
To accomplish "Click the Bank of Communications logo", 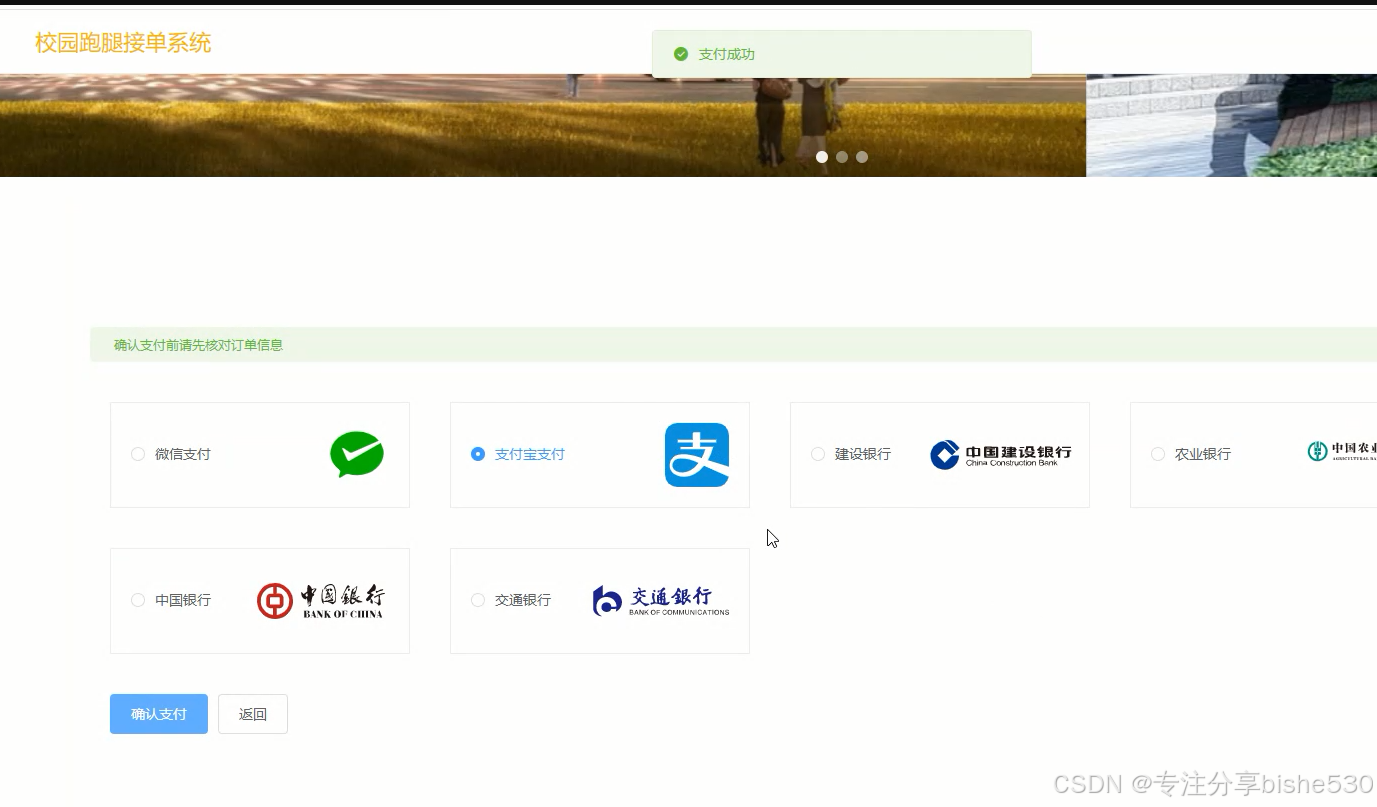I will pos(661,601).
